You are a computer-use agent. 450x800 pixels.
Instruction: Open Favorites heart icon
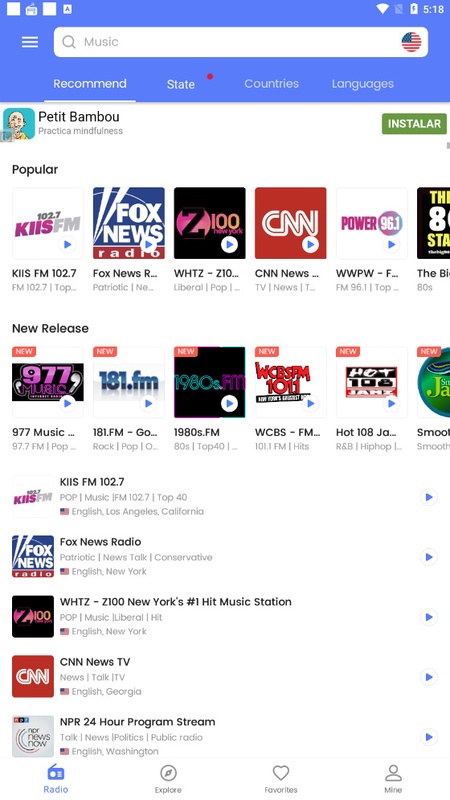281,773
